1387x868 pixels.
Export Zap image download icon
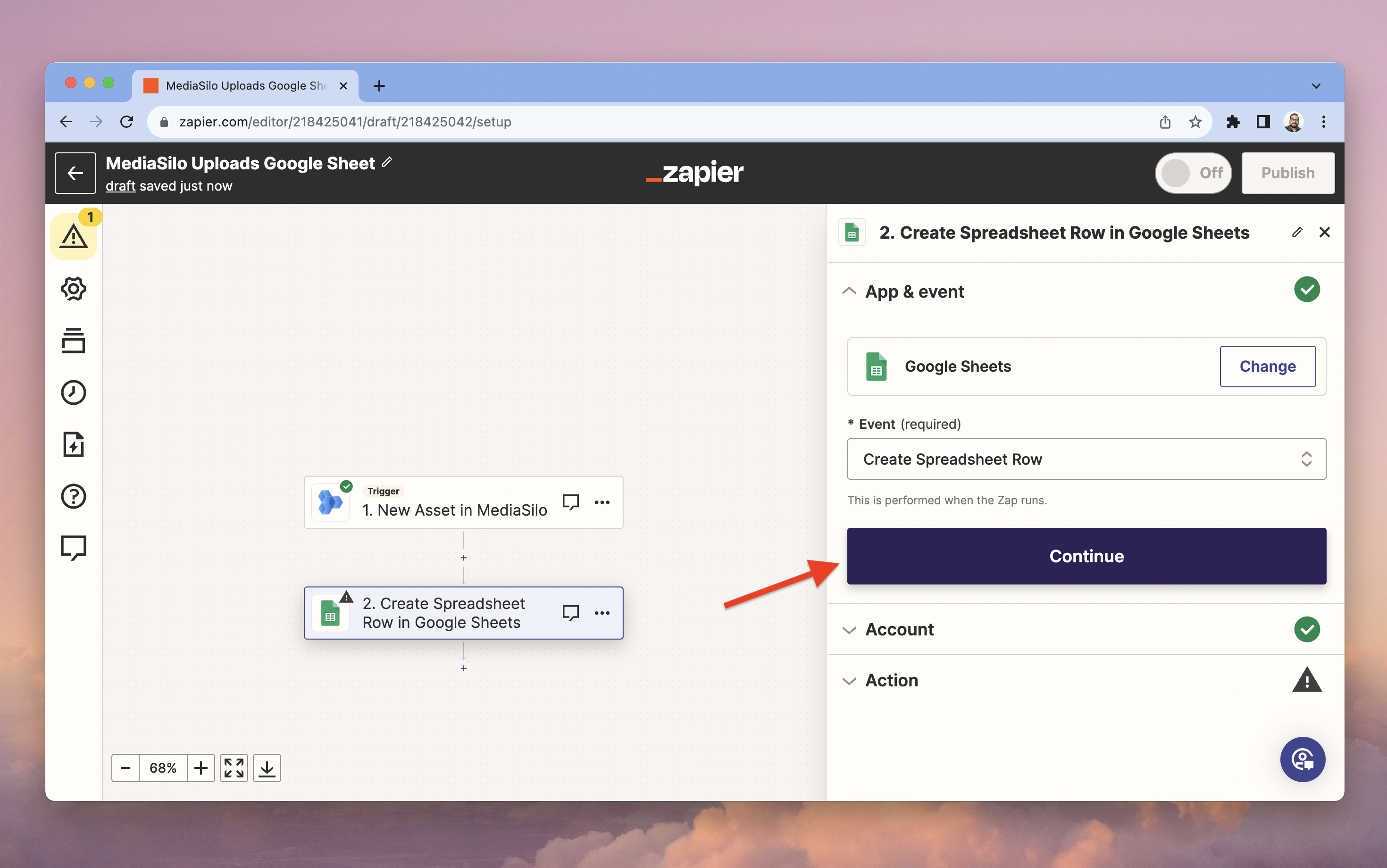267,768
